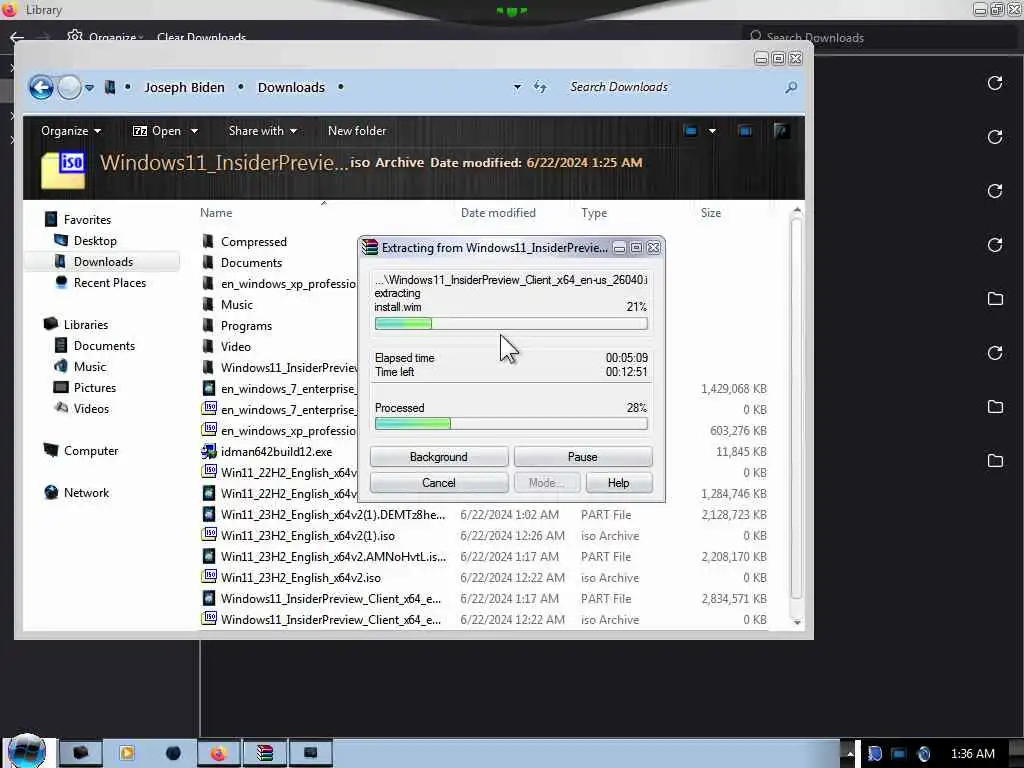1024x768 pixels.
Task: Select Win11_23H2_English_x64v2.AMNoHvtL PART file
Action: point(333,556)
